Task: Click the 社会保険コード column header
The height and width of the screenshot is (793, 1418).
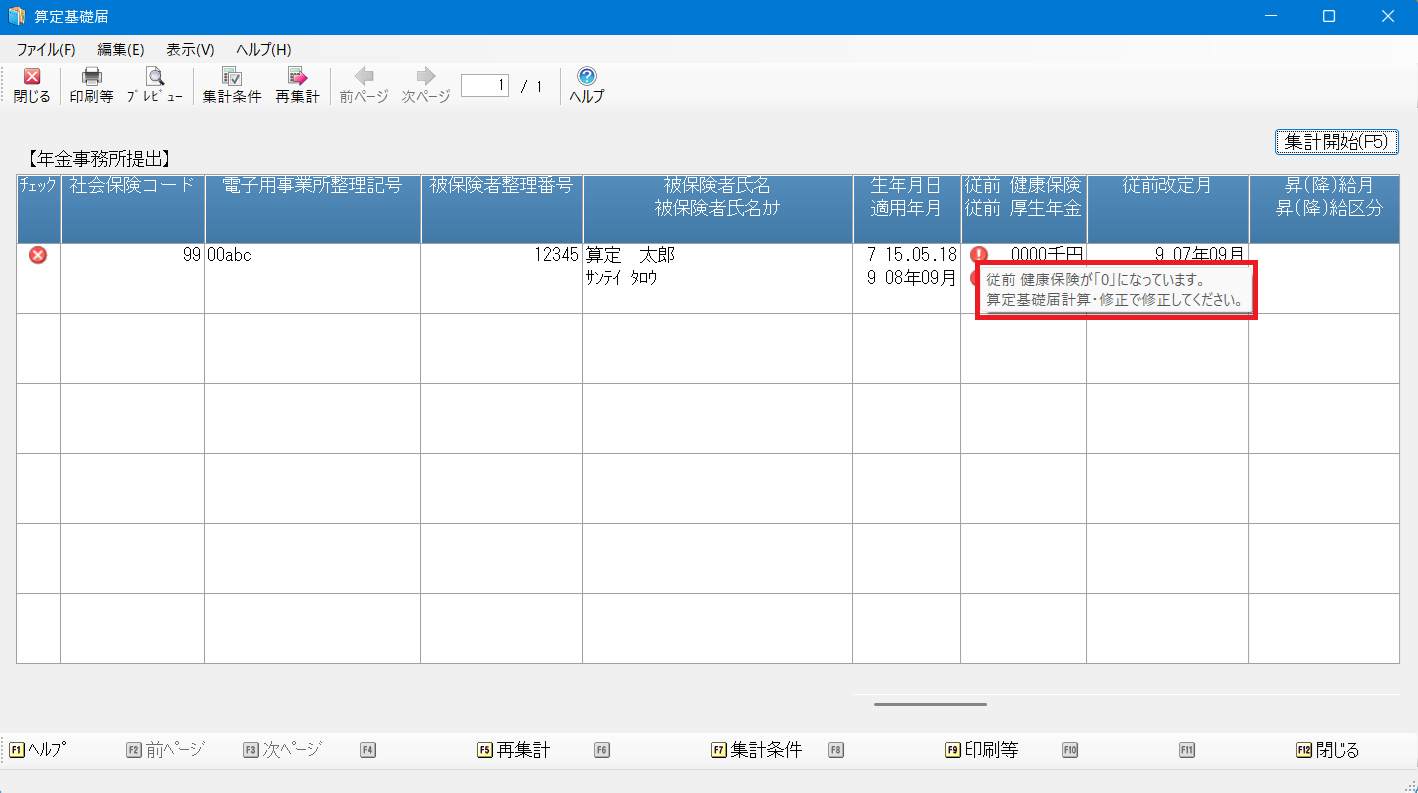Action: pos(133,209)
